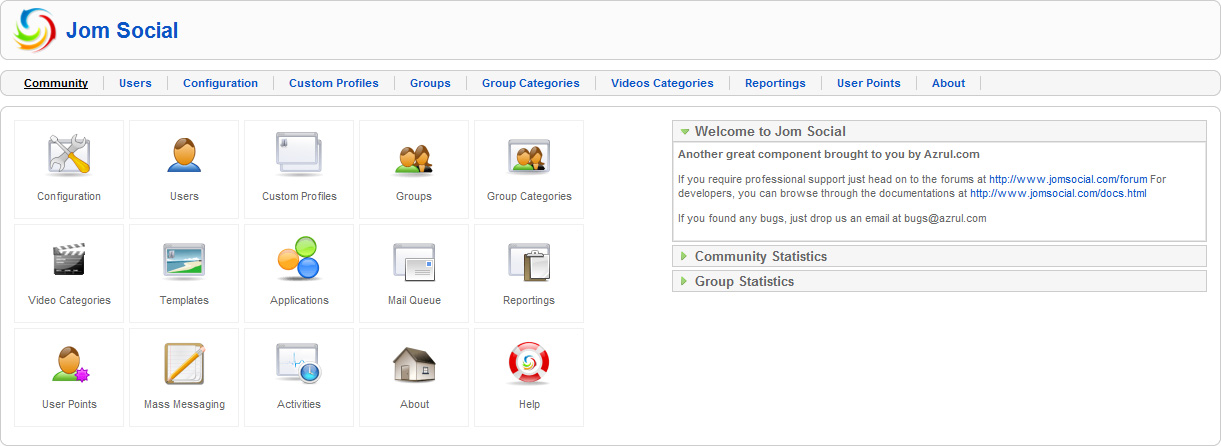The image size is (1221, 446).
Task: Open User Points in the top menu
Action: (869, 83)
